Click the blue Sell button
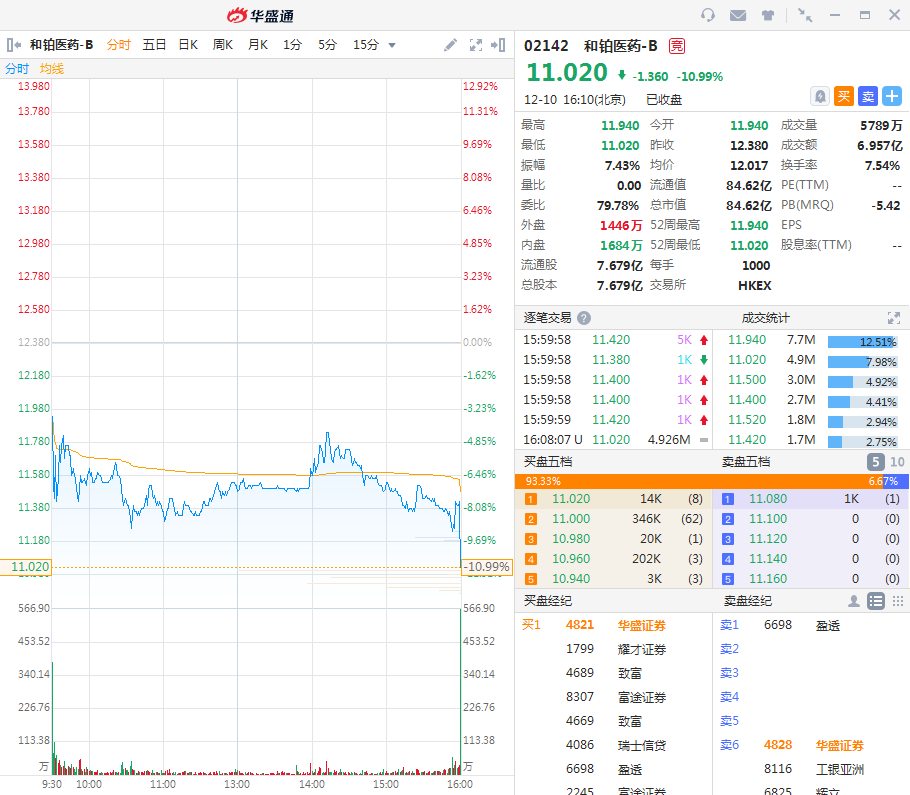910x795 pixels. (x=868, y=96)
